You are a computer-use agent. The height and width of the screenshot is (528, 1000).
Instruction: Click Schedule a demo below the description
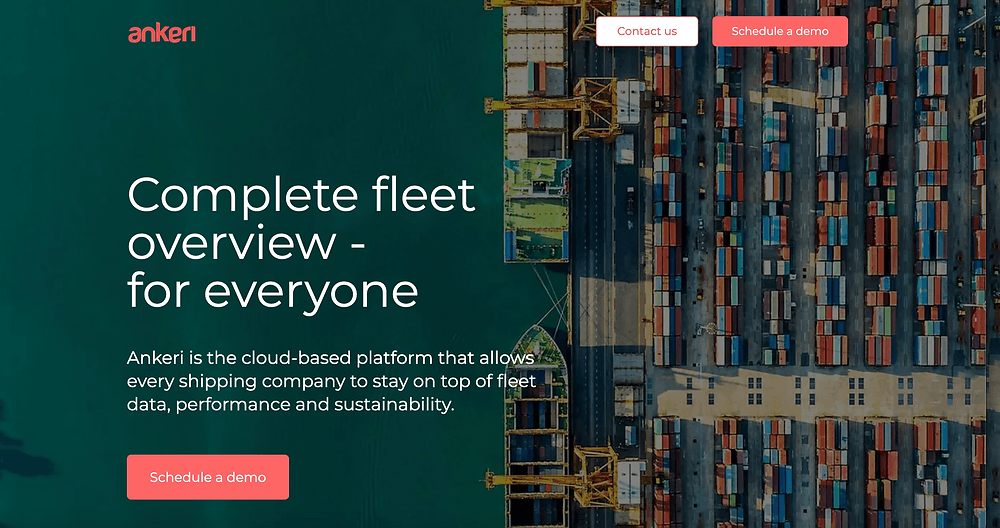point(208,477)
